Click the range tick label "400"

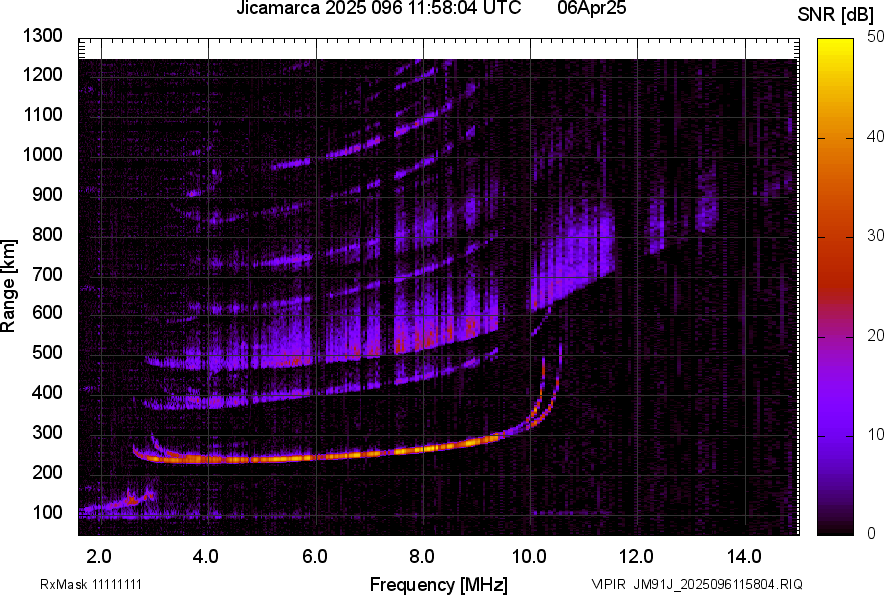[47, 392]
